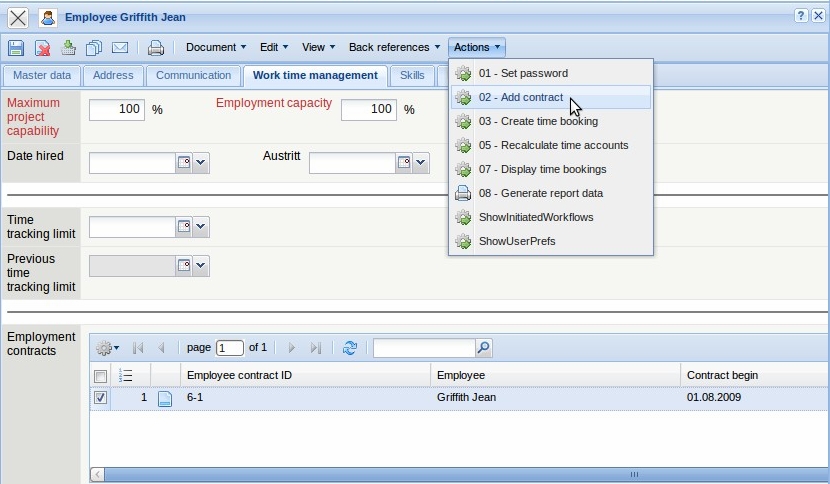Click the magnifier search icon in grid

click(x=483, y=348)
